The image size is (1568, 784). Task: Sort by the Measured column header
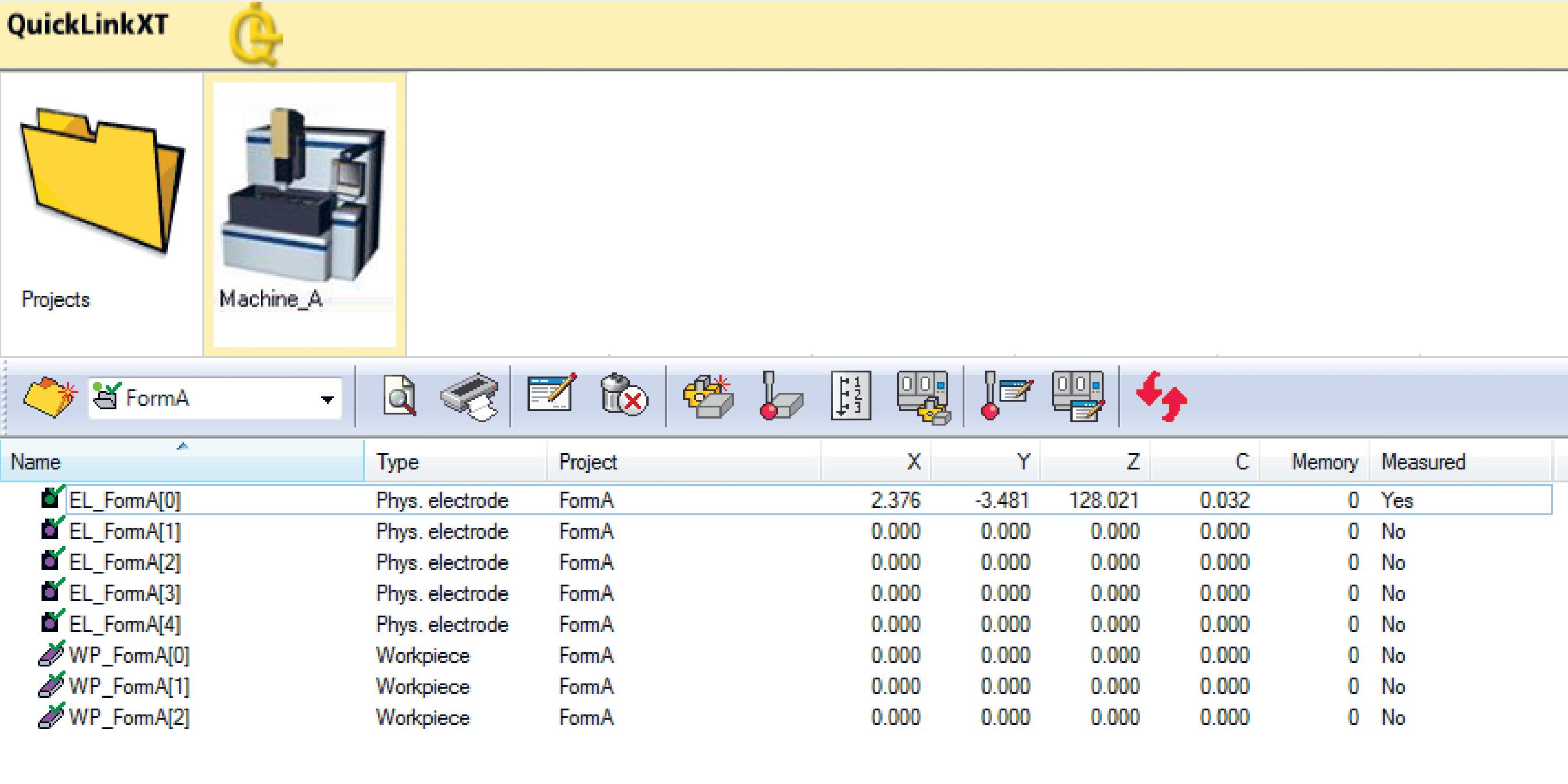pos(1423,462)
